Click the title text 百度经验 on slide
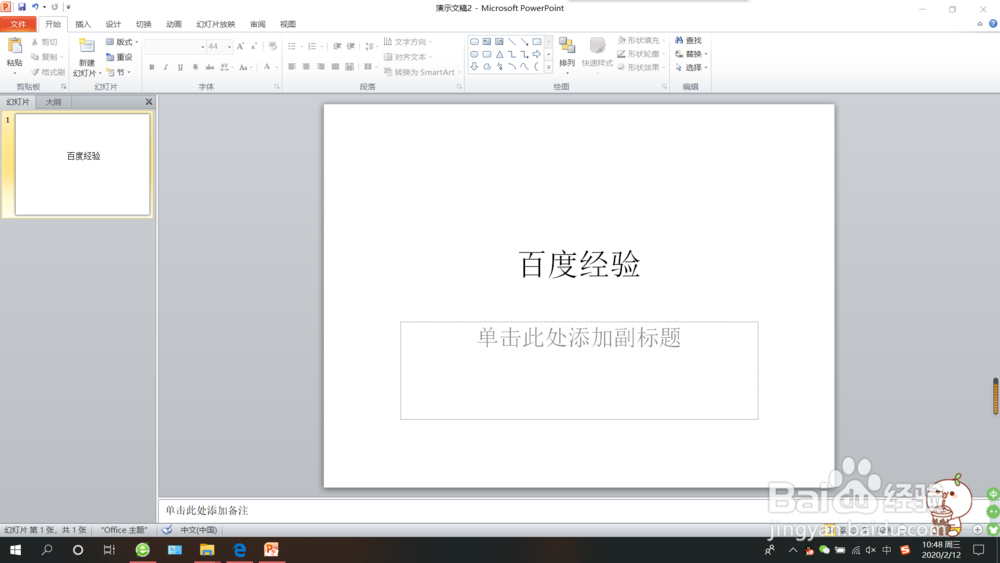The height and width of the screenshot is (563, 1000). tap(579, 264)
